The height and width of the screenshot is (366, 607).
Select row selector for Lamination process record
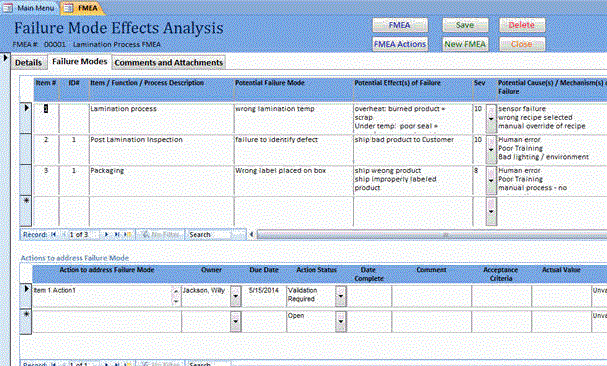click(26, 118)
